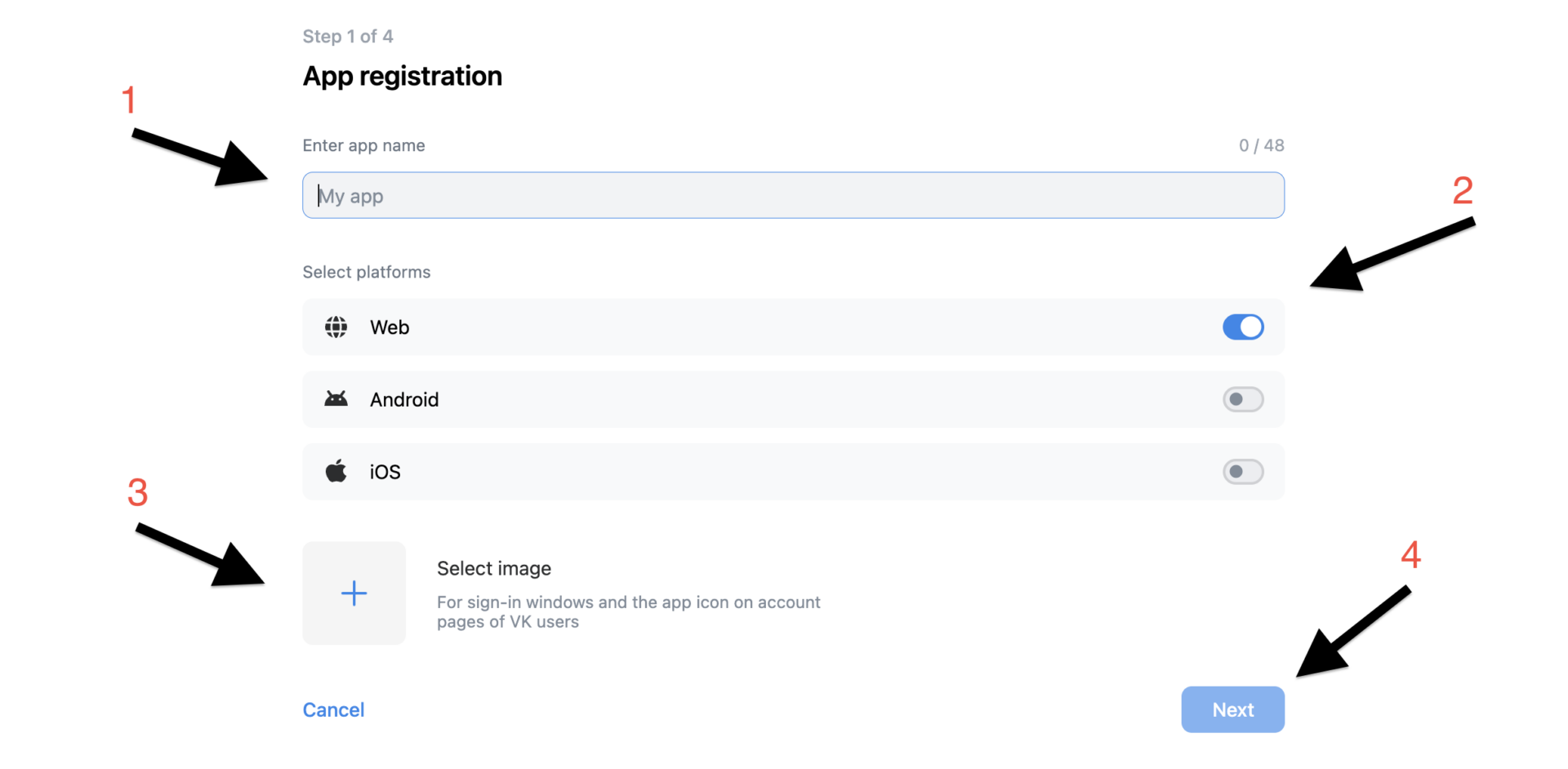Click the sign-in windows image description text

tap(627, 611)
